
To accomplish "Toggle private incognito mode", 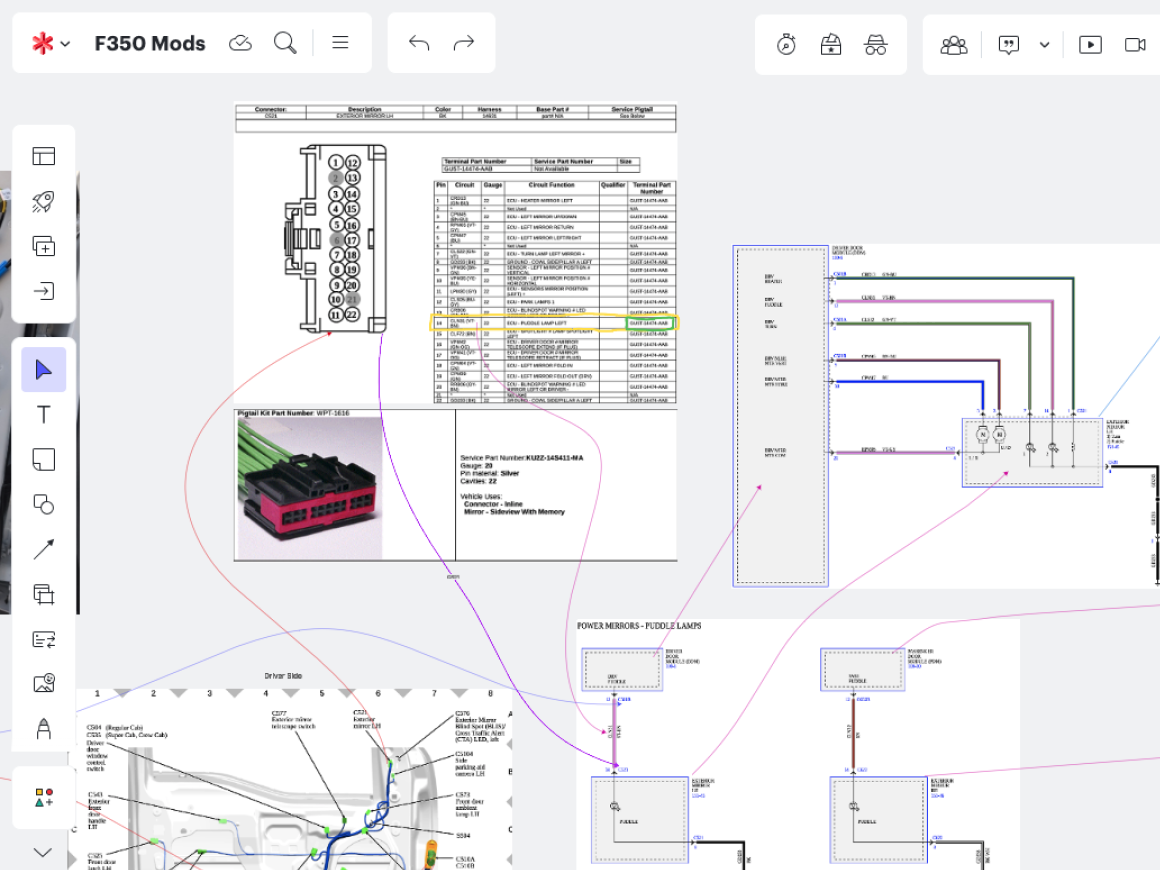I will pyautogui.click(x=876, y=44).
